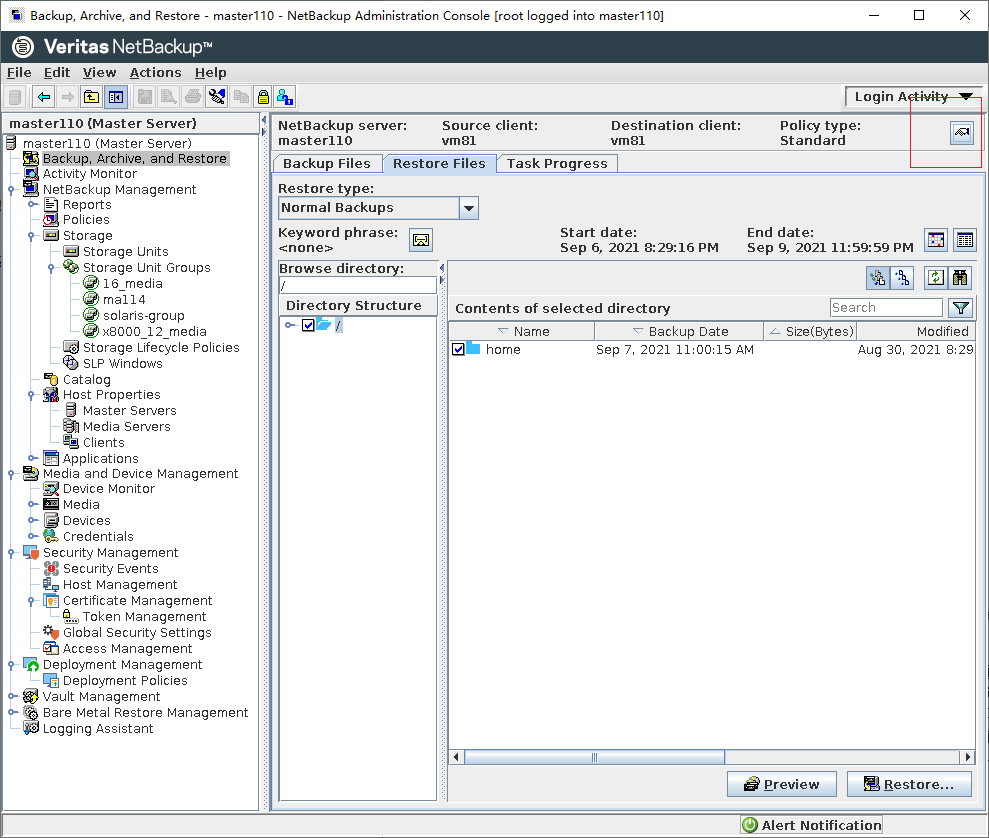Screen dimensions: 989x838
Task: Click the horizontal scrollbar under file list
Action: tap(594, 758)
